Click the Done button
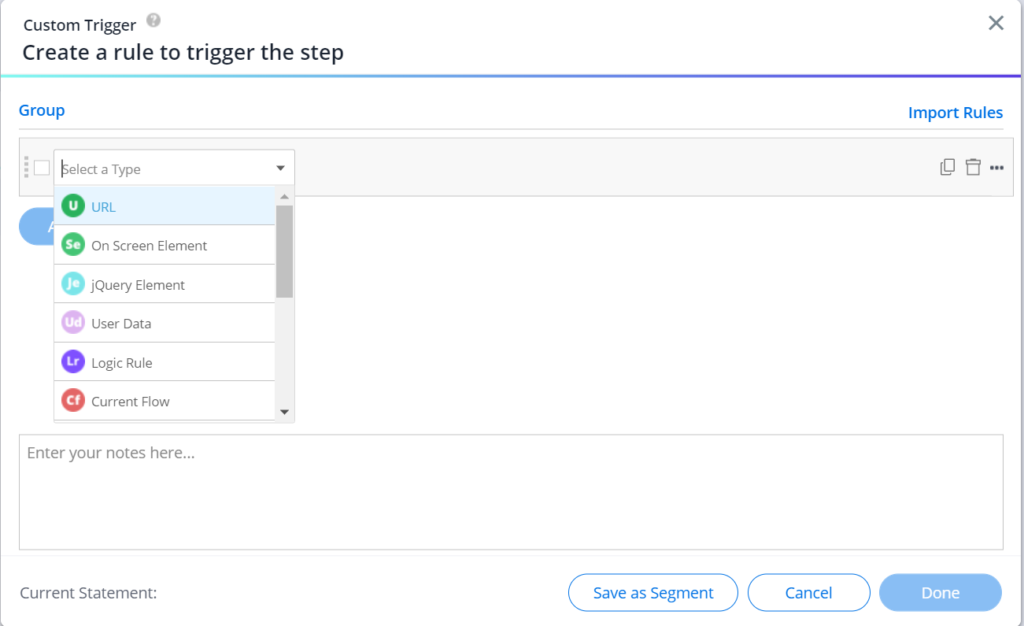The image size is (1024, 626). pos(940,592)
